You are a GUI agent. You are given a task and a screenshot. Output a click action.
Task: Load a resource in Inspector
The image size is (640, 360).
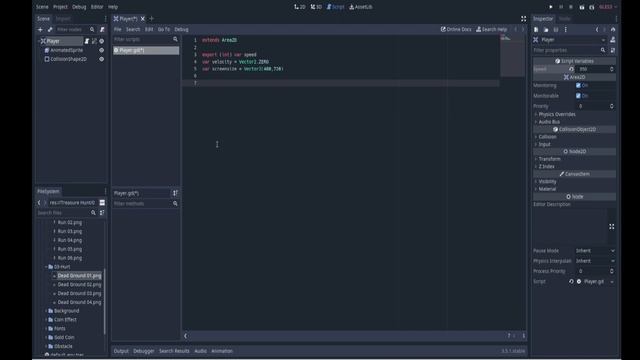click(546, 30)
